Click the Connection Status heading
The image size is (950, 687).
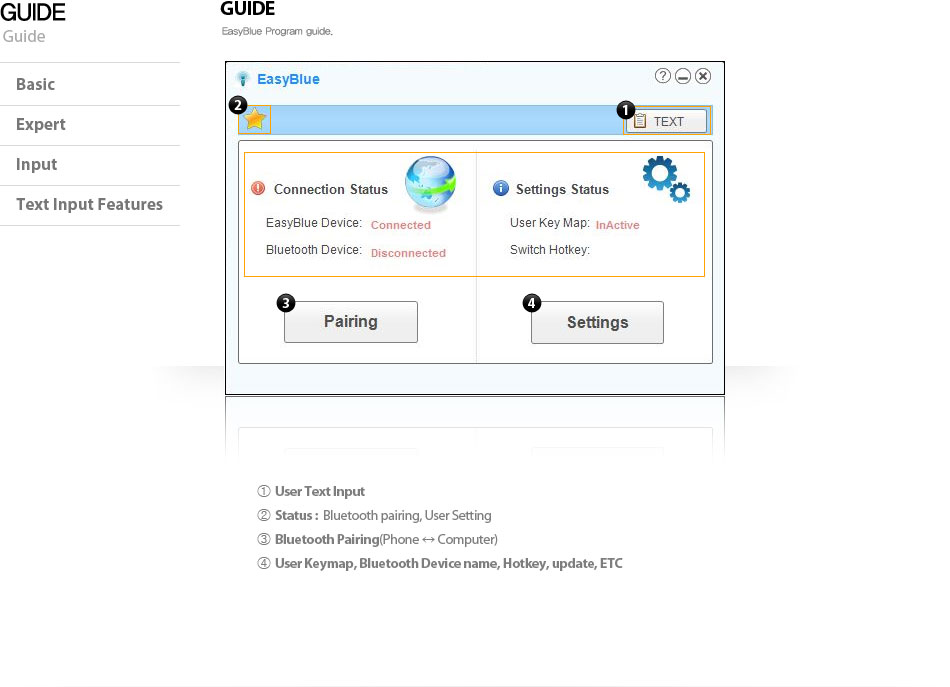point(331,190)
